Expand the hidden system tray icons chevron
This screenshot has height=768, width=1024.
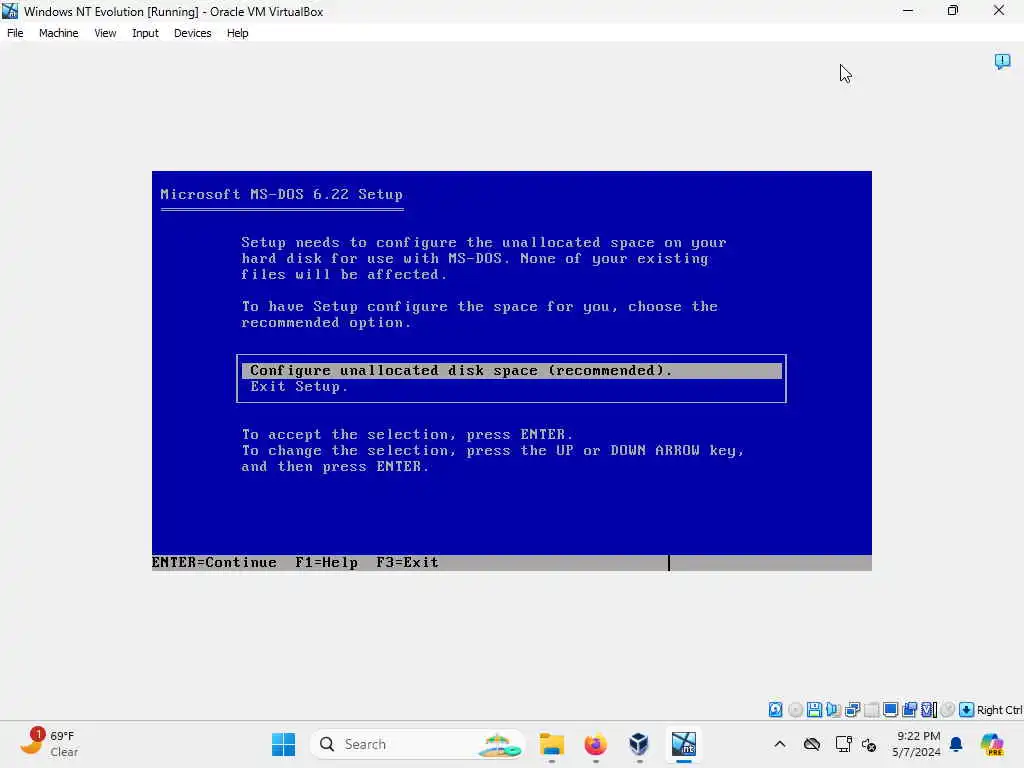[780, 744]
